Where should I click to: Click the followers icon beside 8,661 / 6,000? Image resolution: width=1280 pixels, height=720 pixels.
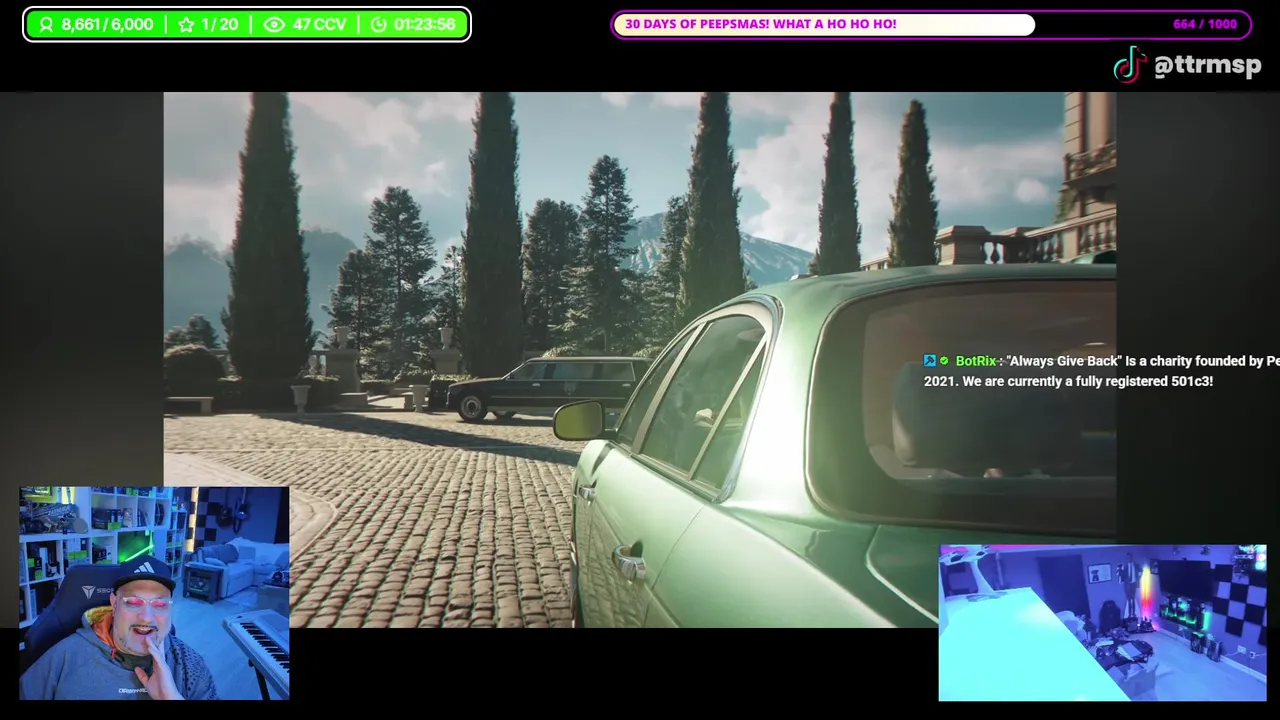click(x=44, y=25)
